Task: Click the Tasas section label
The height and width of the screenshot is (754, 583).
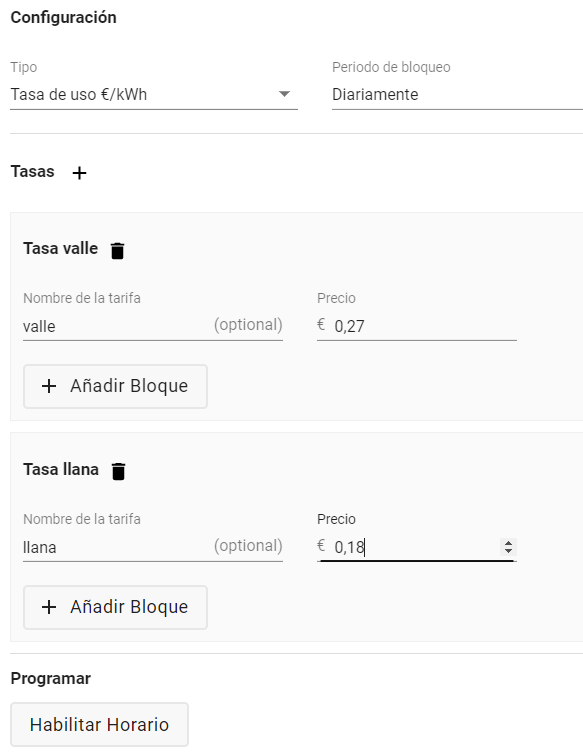Action: point(33,172)
